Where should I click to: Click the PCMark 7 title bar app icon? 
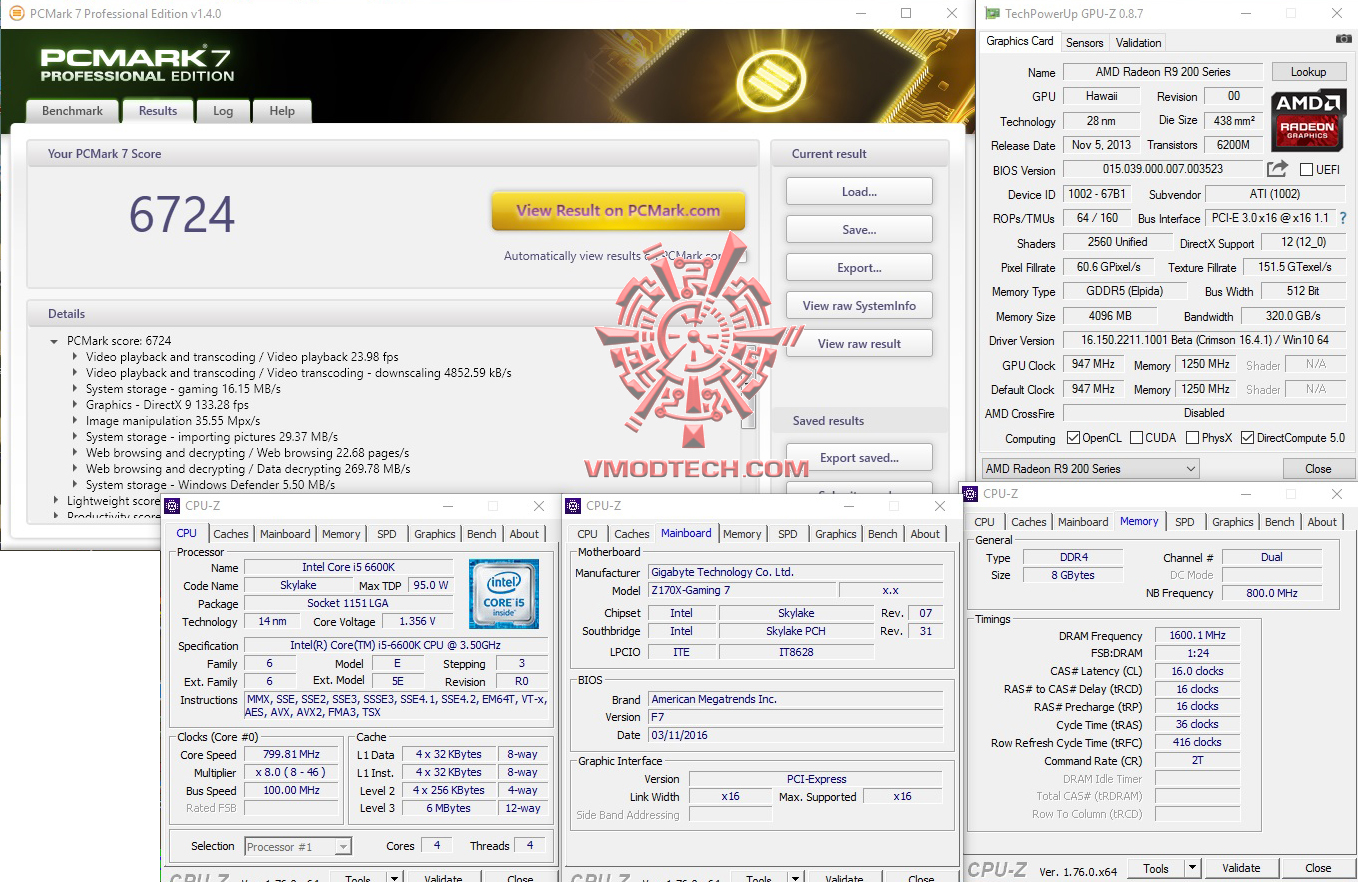coord(16,14)
